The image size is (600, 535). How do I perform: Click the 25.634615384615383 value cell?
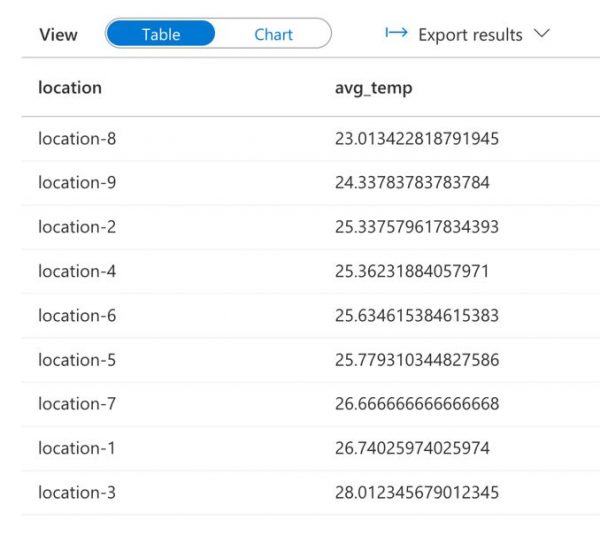tap(417, 316)
